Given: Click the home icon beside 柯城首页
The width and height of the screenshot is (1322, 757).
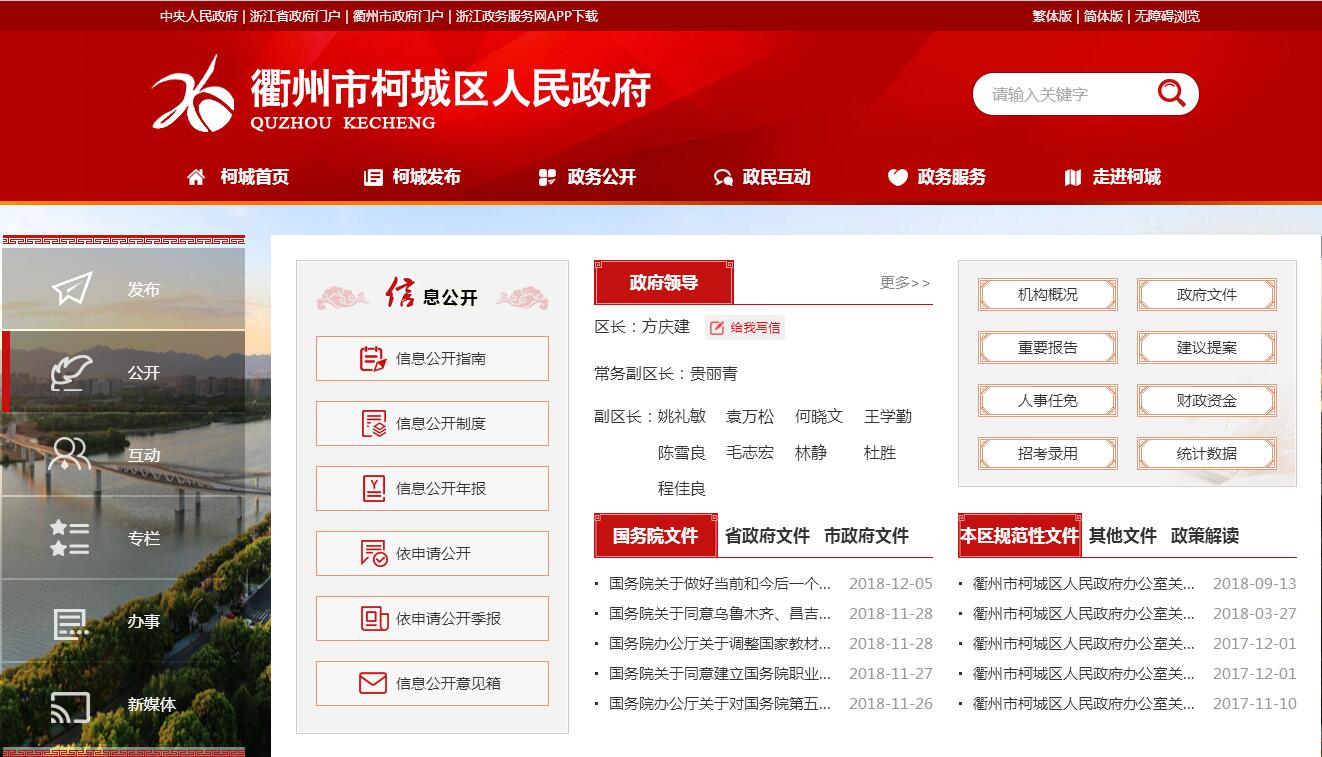Looking at the screenshot, I should coord(196,177).
